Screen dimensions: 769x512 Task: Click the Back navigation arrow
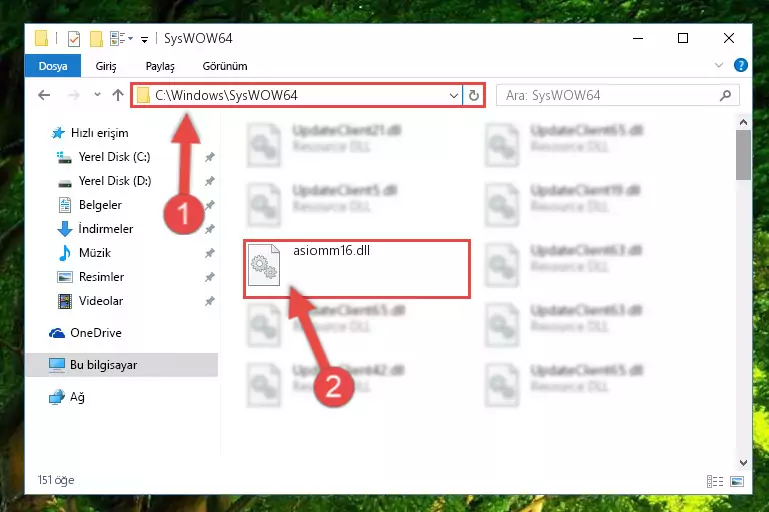[44, 95]
